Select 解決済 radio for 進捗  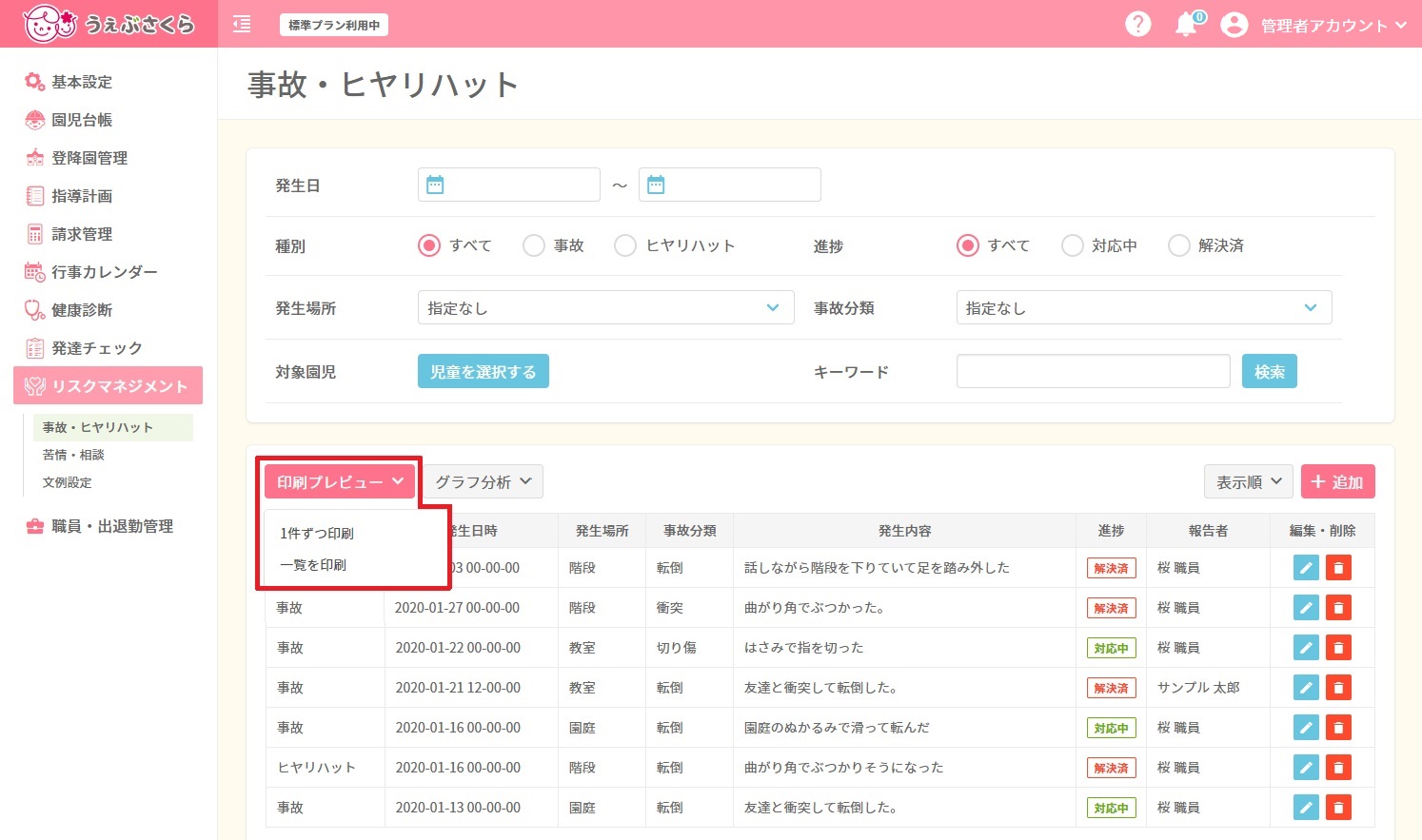(x=1179, y=245)
